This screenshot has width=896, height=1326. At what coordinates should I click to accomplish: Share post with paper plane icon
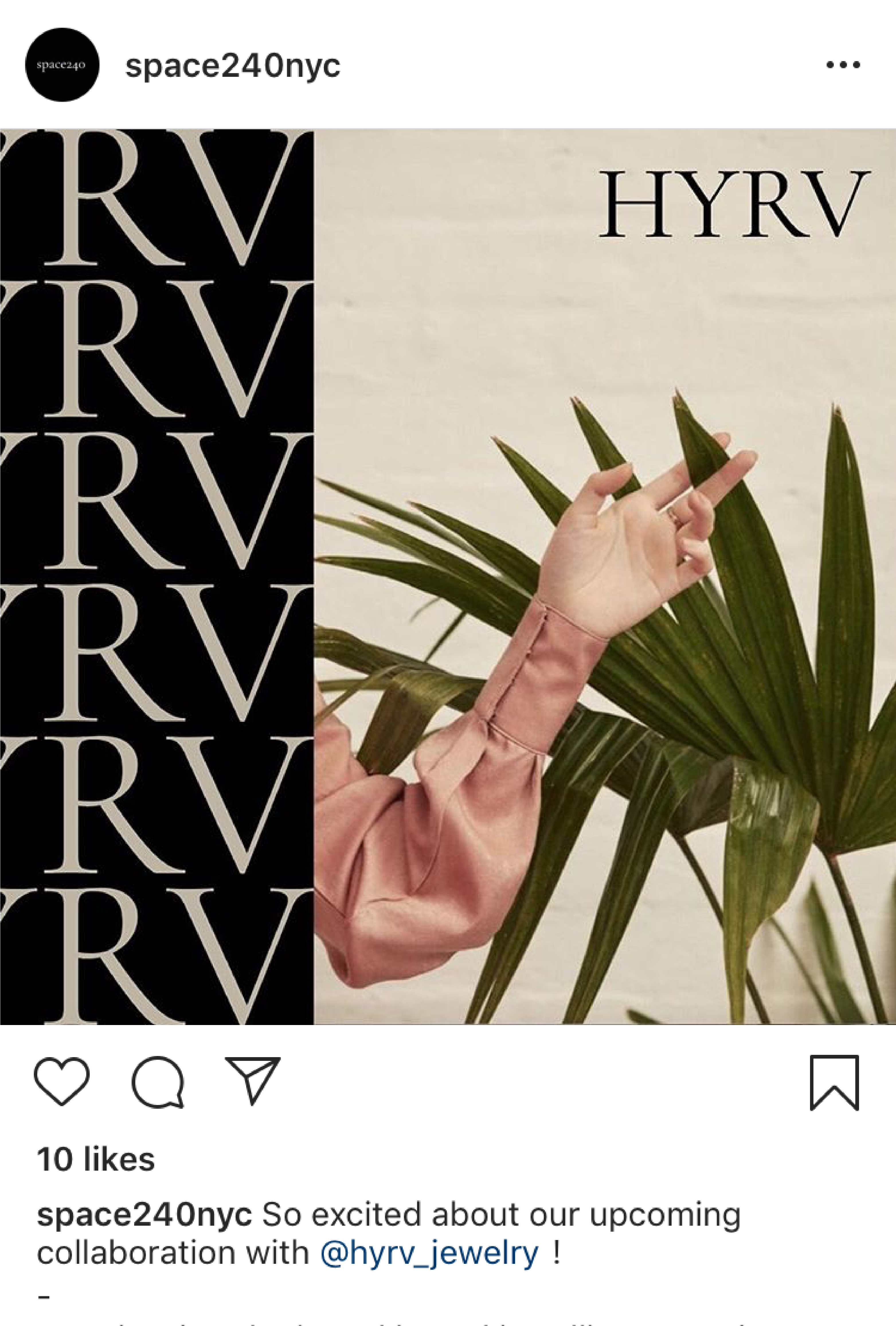(252, 1081)
